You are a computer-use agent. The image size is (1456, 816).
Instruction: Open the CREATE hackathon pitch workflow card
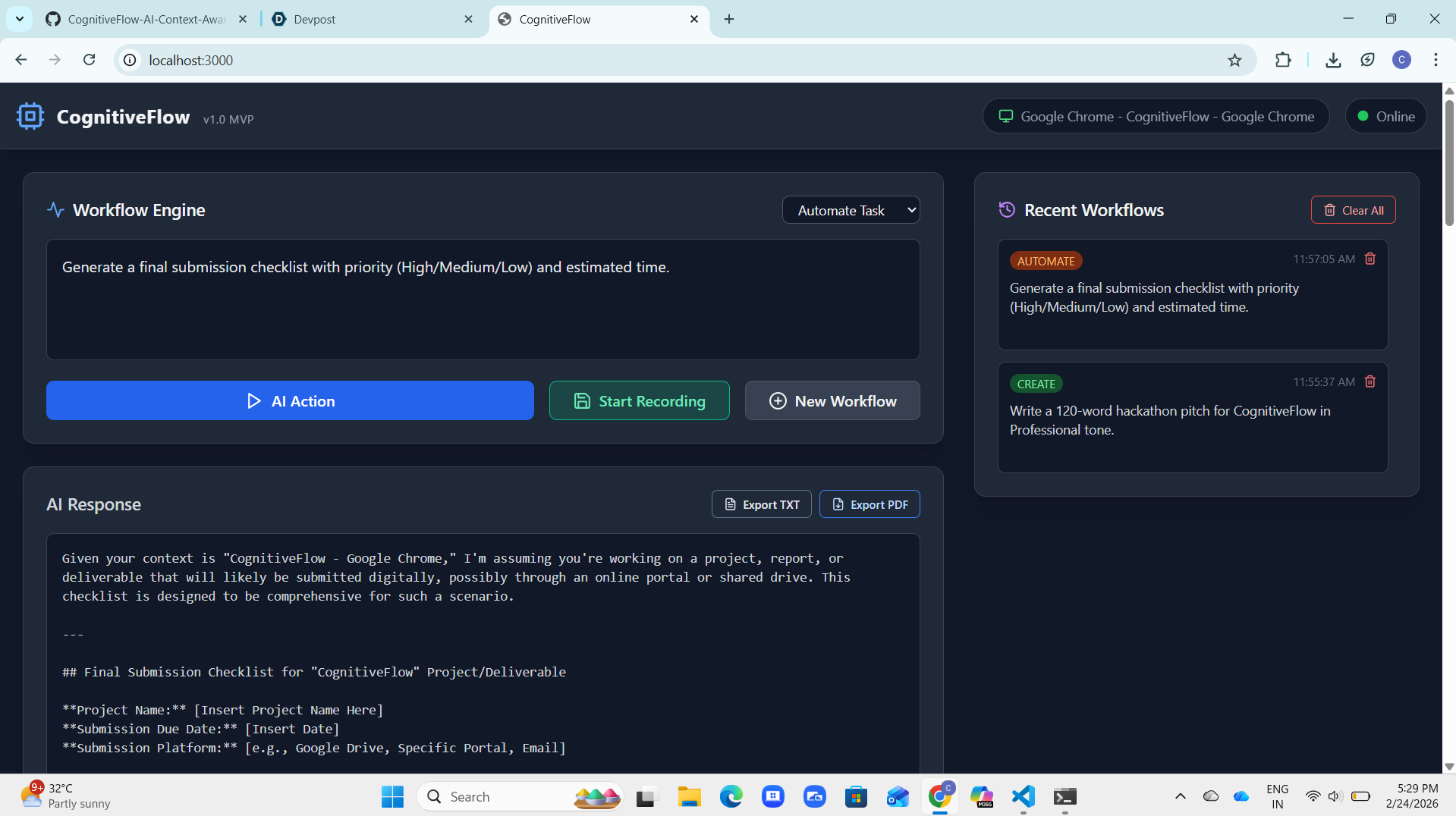[1193, 417]
